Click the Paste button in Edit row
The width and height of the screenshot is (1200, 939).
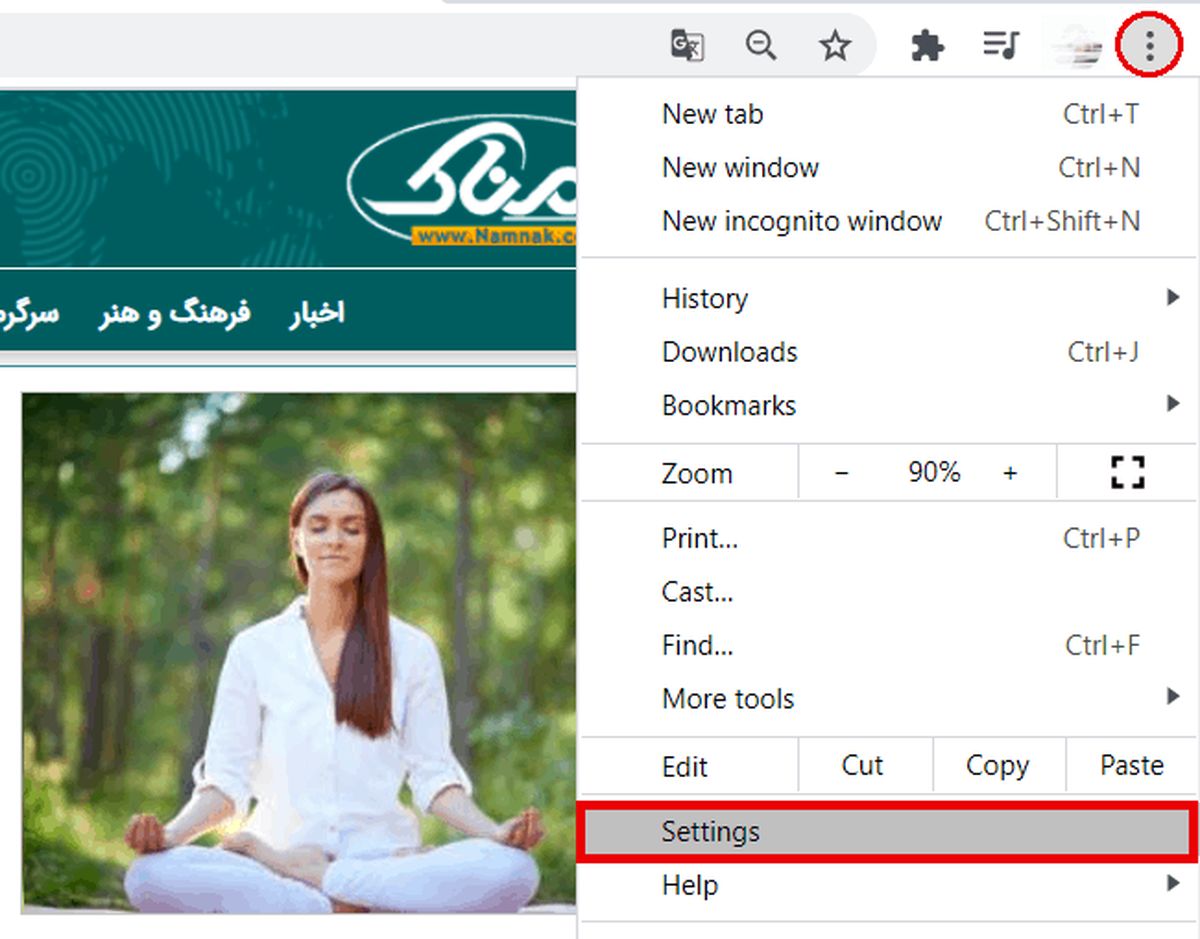(1132, 766)
